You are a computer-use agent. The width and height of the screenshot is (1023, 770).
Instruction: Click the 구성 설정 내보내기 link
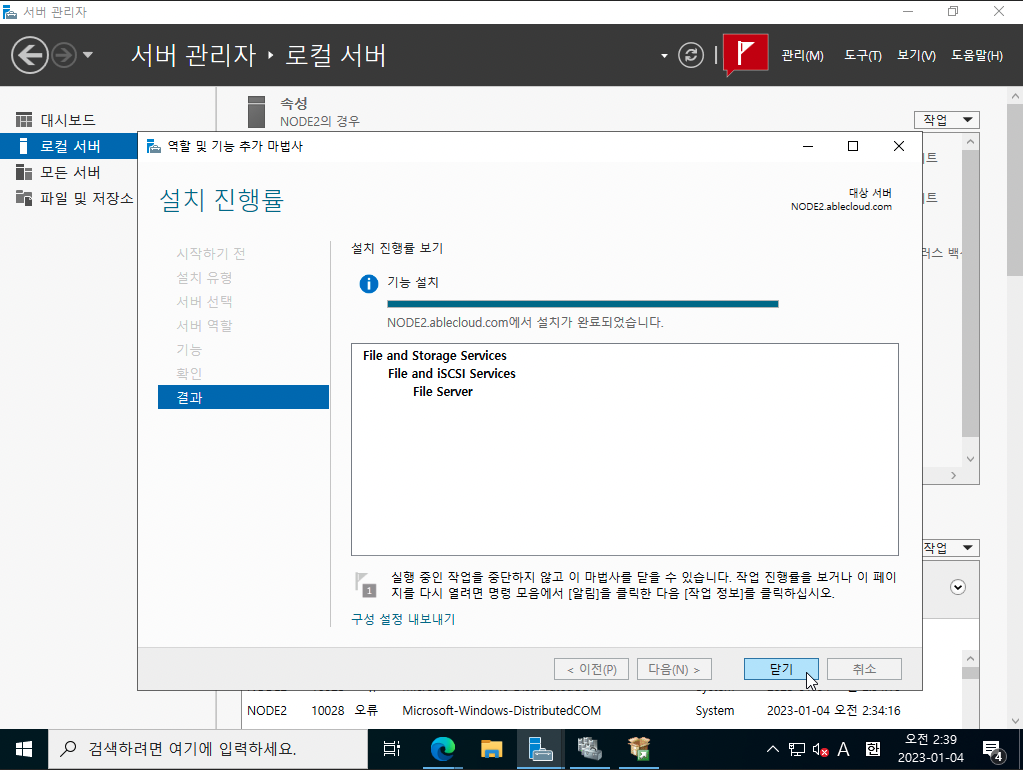coord(403,619)
